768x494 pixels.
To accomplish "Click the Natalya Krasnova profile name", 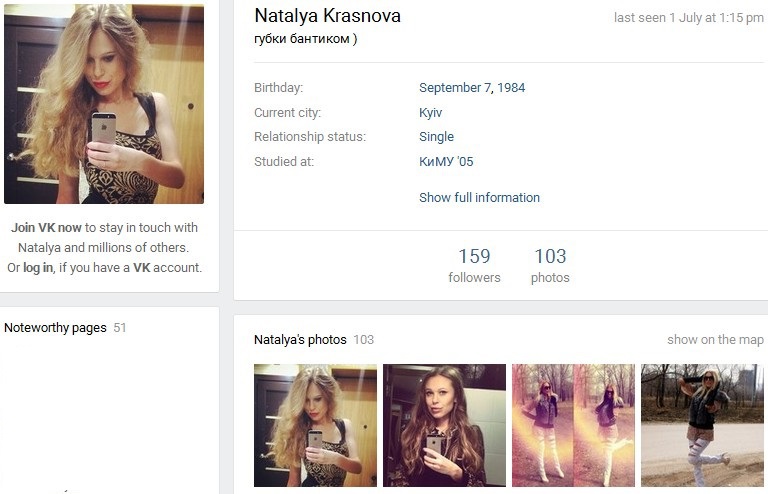I will (327, 16).
